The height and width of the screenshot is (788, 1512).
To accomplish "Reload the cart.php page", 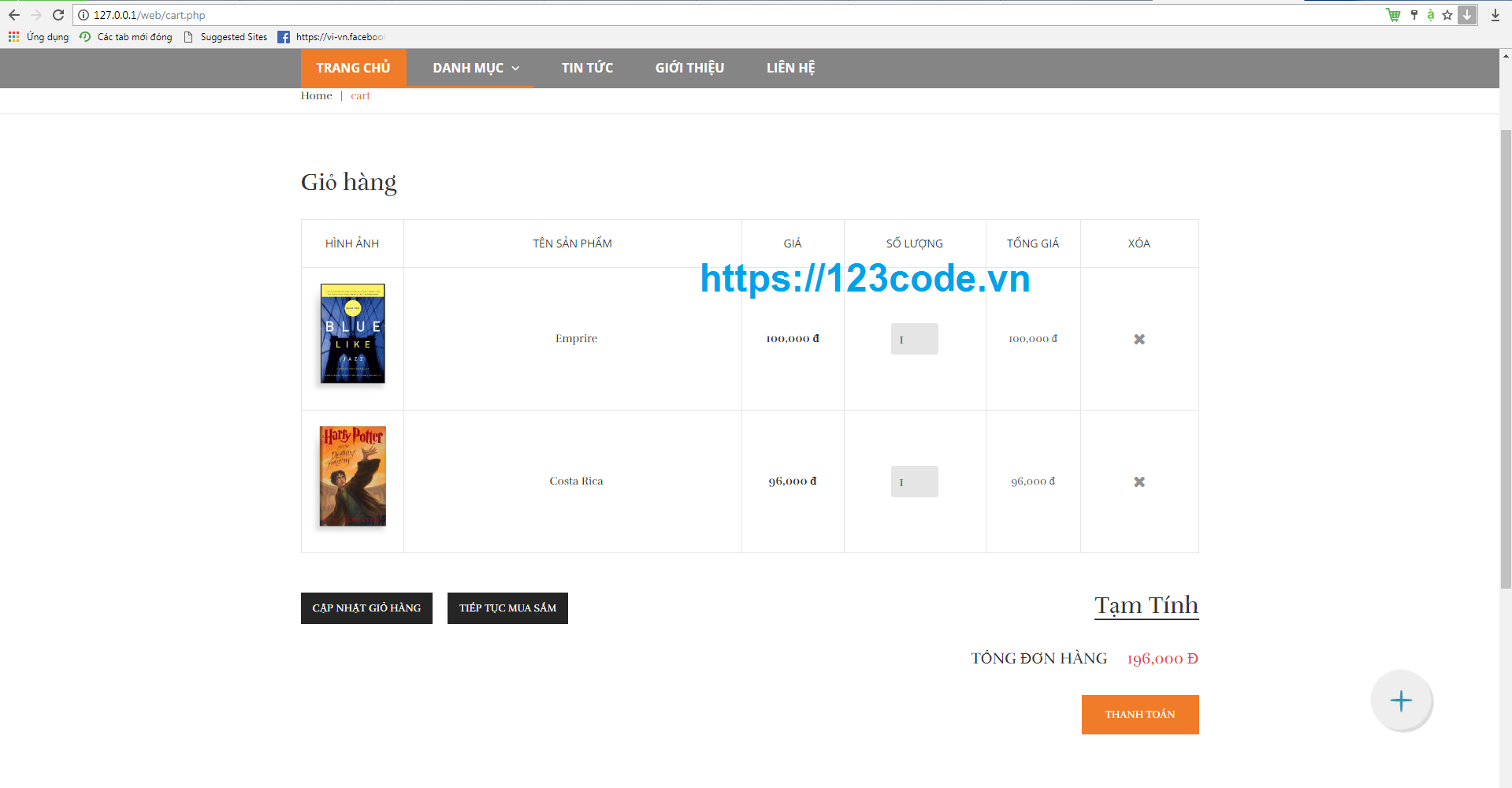I will click(x=58, y=14).
